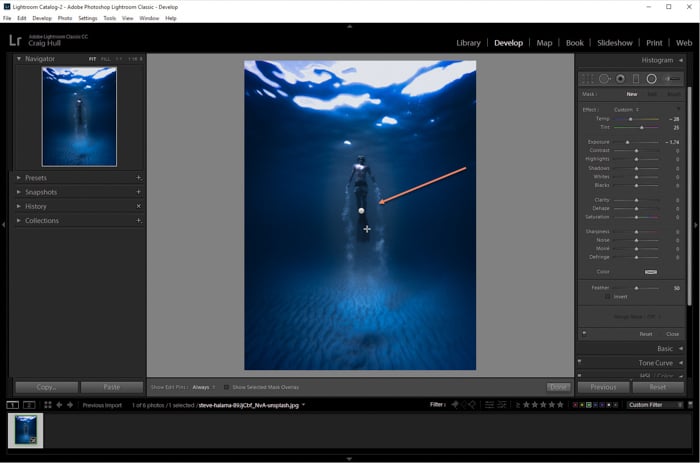700x463 pixels.
Task: Open the Settings menu
Action: click(88, 18)
